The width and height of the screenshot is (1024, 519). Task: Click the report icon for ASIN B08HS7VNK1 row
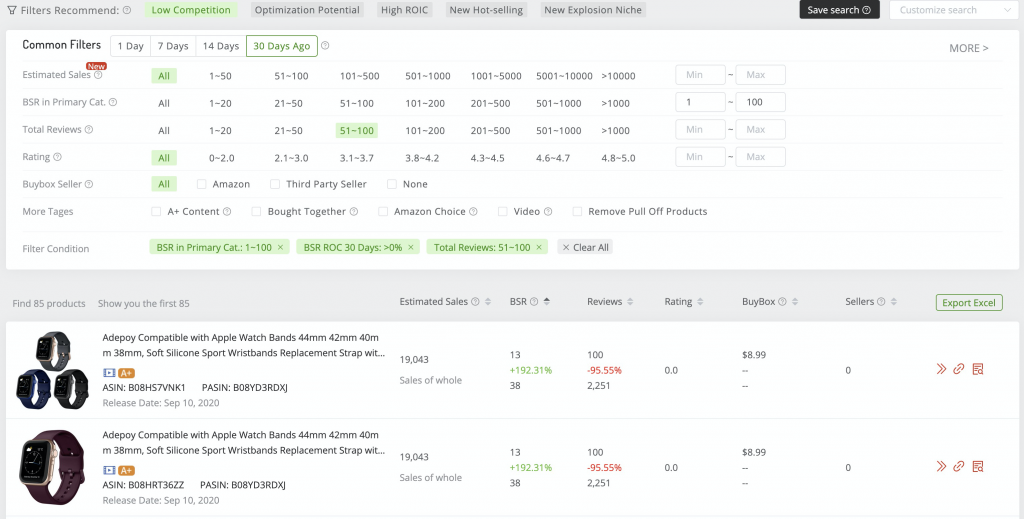coord(978,370)
